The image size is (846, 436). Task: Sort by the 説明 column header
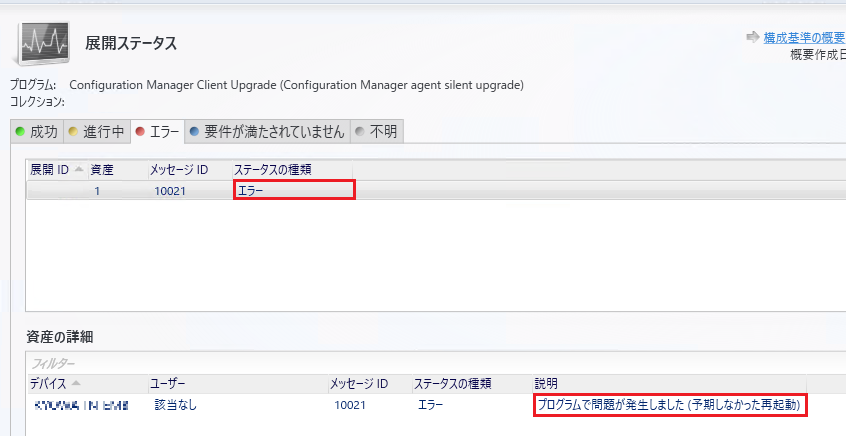[669, 384]
